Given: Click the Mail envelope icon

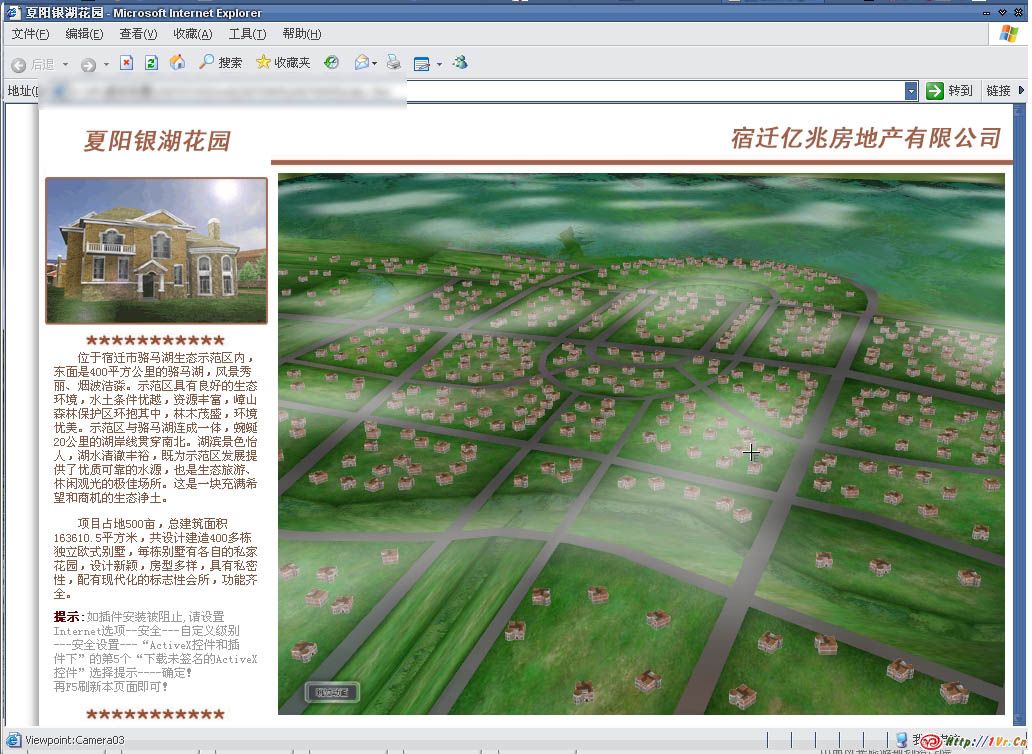Looking at the screenshot, I should pos(361,63).
